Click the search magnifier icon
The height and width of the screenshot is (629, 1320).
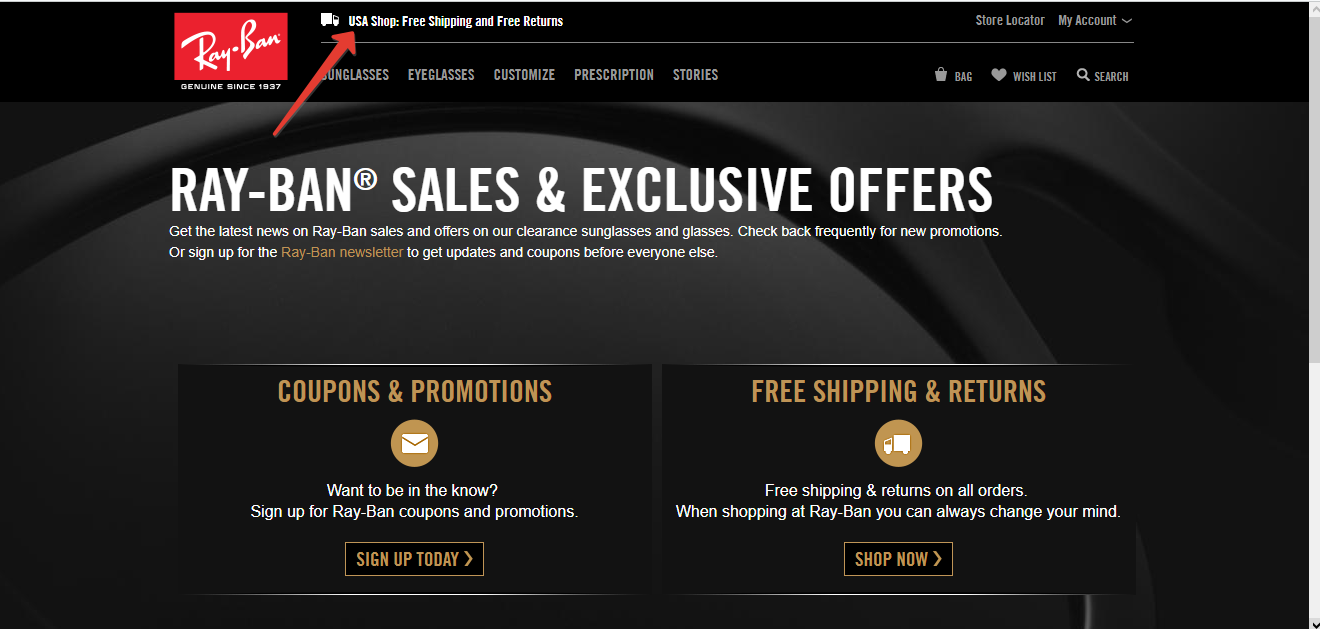tap(1083, 75)
